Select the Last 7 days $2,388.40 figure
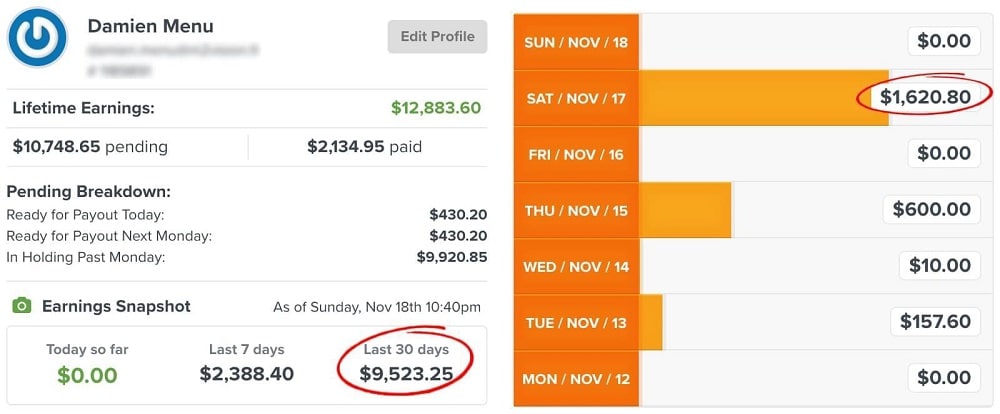This screenshot has height=414, width=1000. (x=247, y=373)
